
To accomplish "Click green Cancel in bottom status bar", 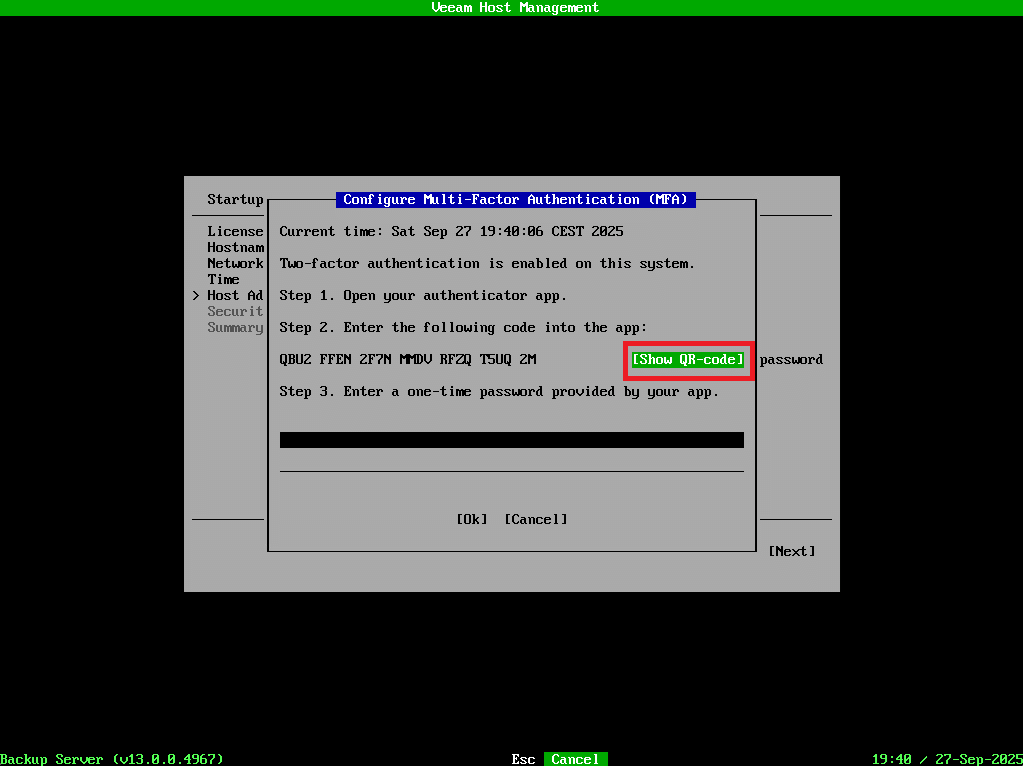I will click(x=575, y=759).
